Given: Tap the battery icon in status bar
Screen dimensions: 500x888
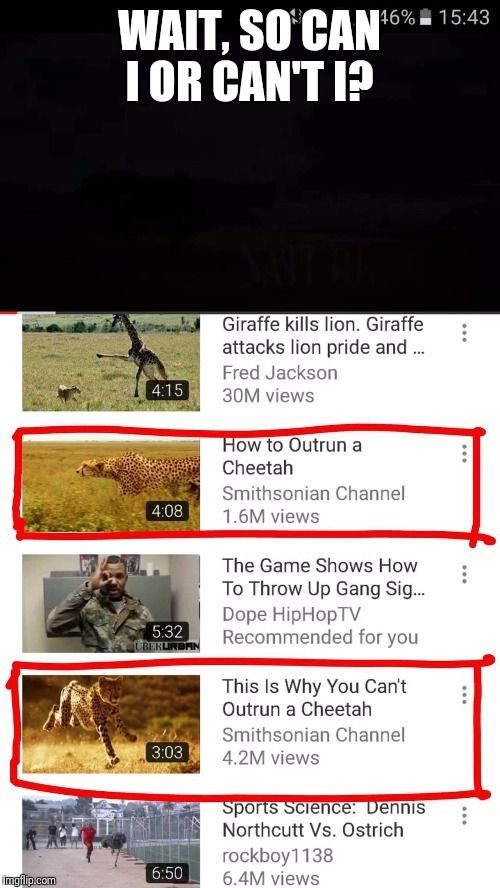Looking at the screenshot, I should (425, 18).
